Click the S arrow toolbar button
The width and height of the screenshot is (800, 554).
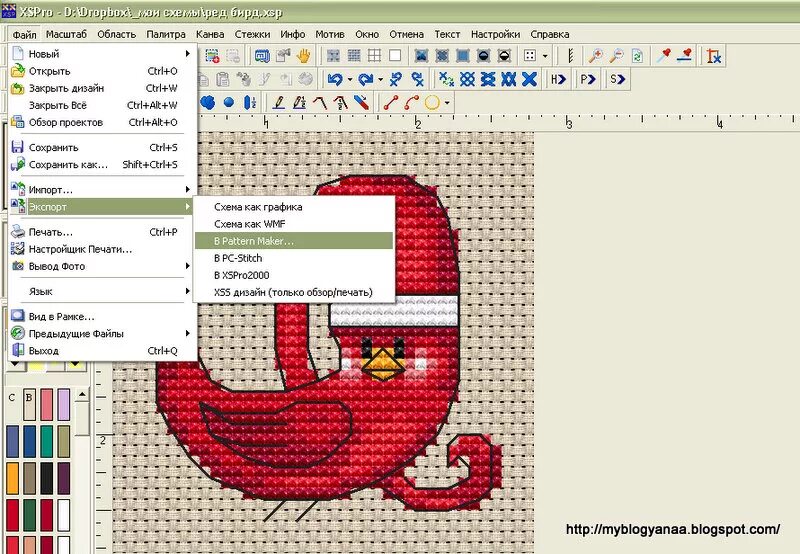617,79
